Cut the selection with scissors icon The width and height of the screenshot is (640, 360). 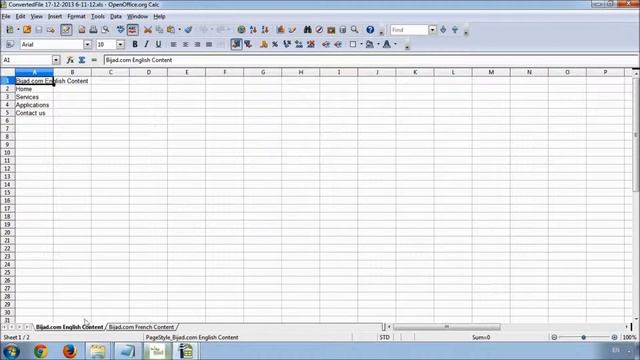[x=148, y=30]
